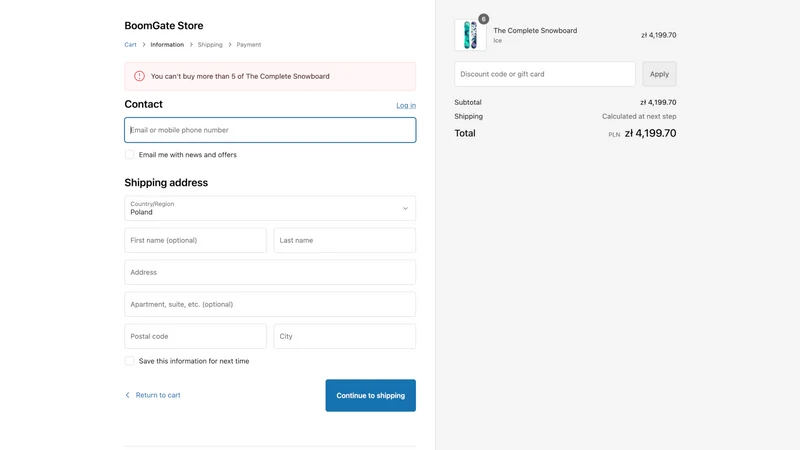Click the Discount code or gift card field
The width and height of the screenshot is (800, 450).
point(544,74)
